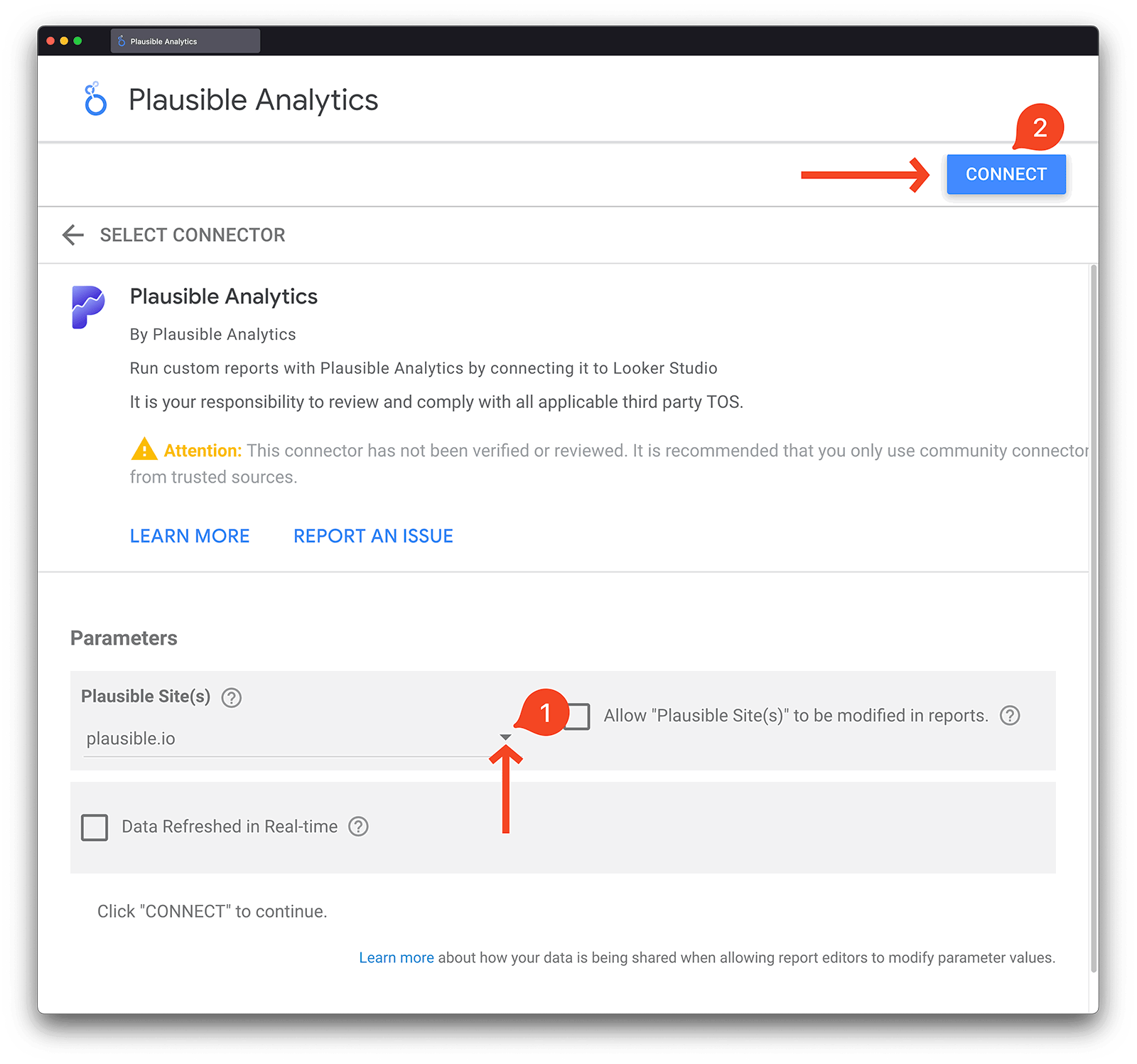Click the purple Plausible connector logo
The width and height of the screenshot is (1137, 1064).
(88, 307)
